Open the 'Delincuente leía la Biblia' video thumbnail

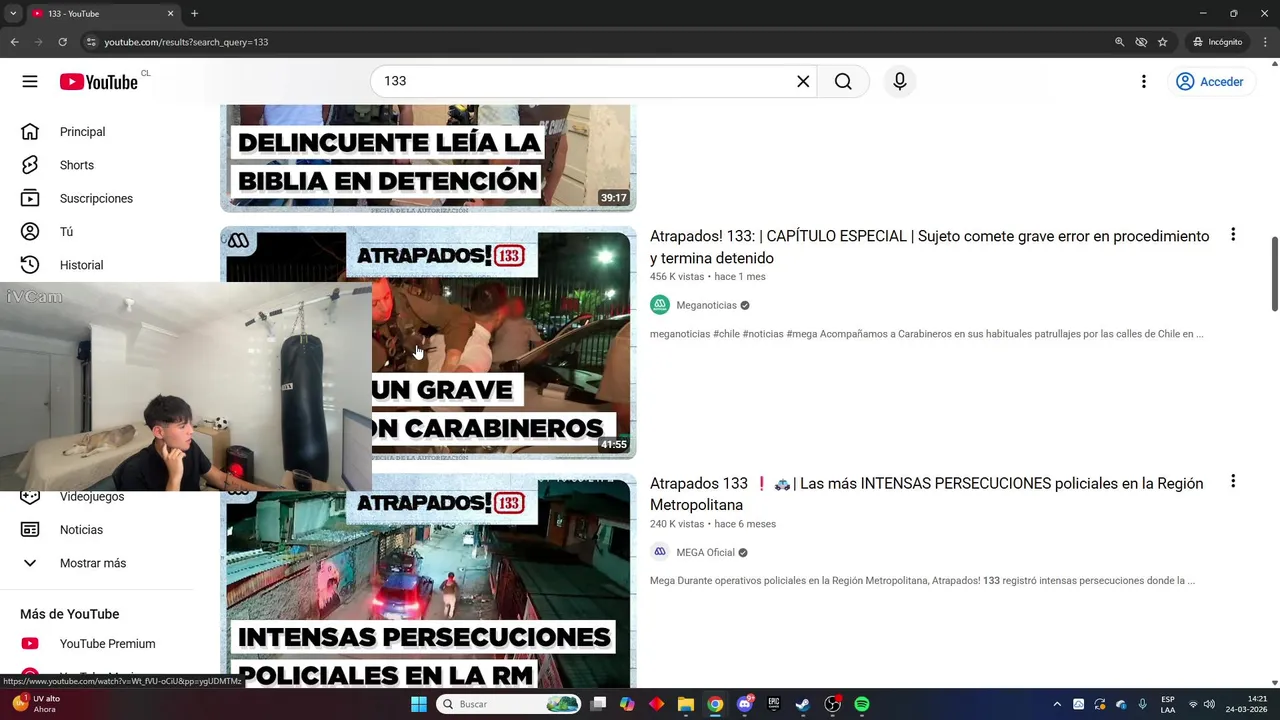click(x=428, y=158)
